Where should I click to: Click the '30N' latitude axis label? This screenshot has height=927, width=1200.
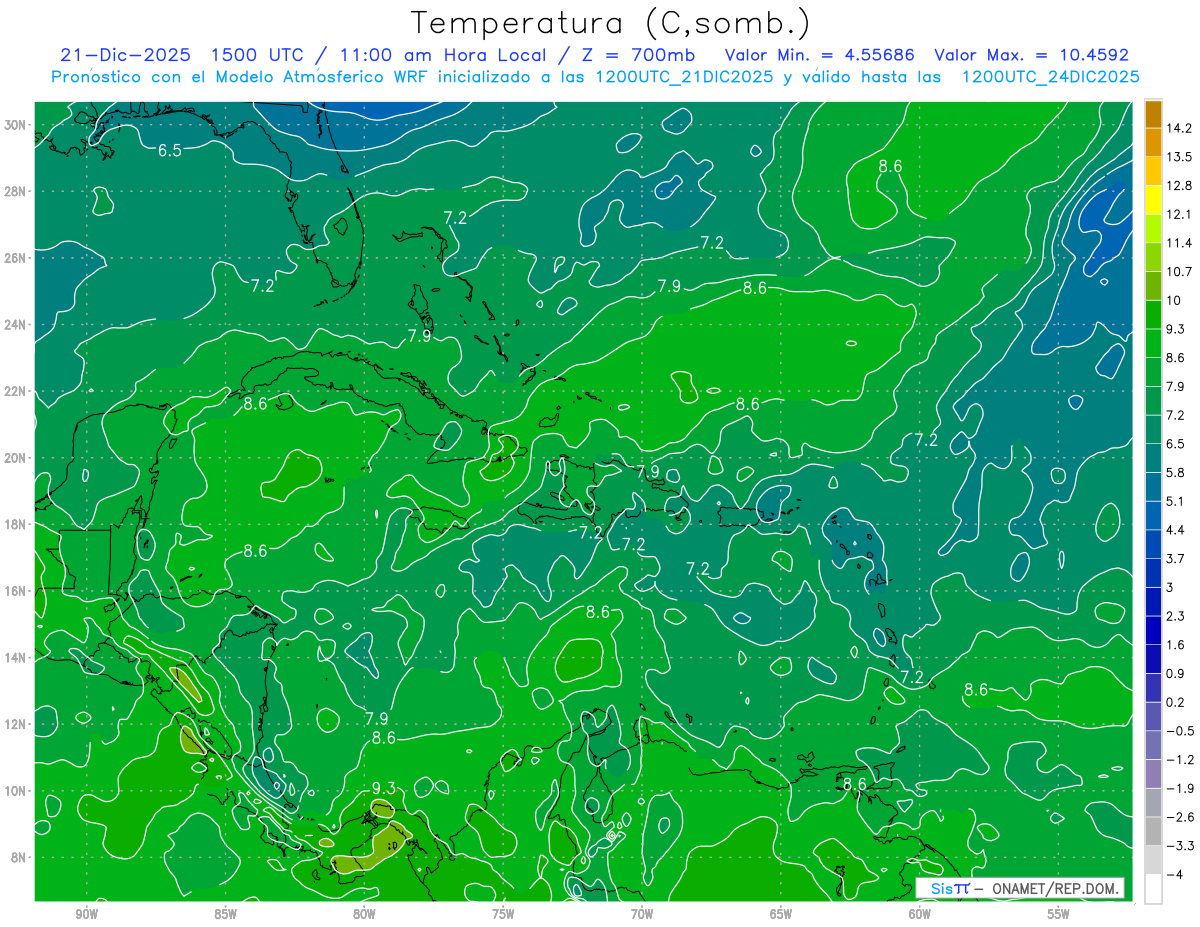[17, 125]
